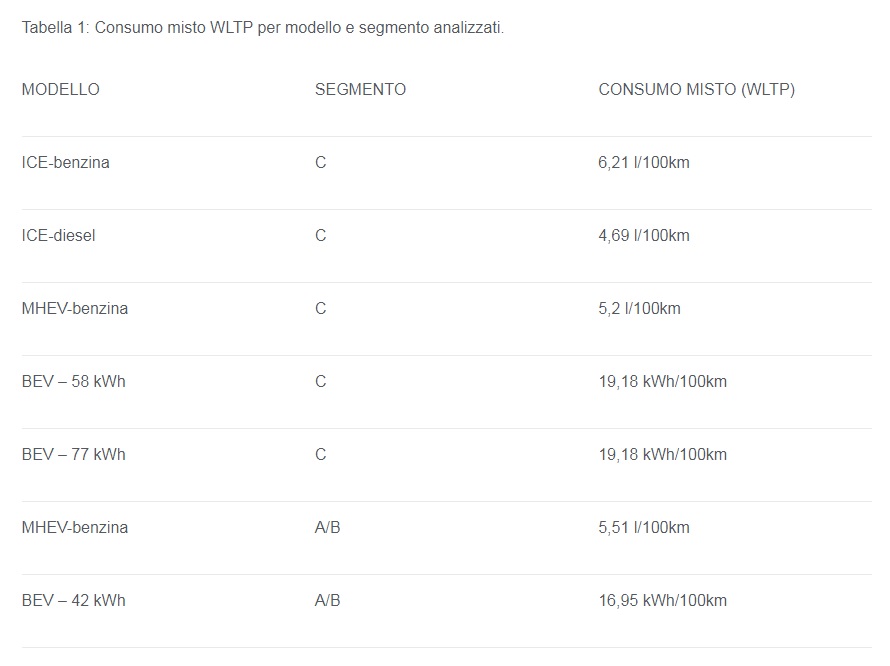This screenshot has width=890, height=666.
Task: Click the ICE-benzina model cell
Action: tap(66, 162)
